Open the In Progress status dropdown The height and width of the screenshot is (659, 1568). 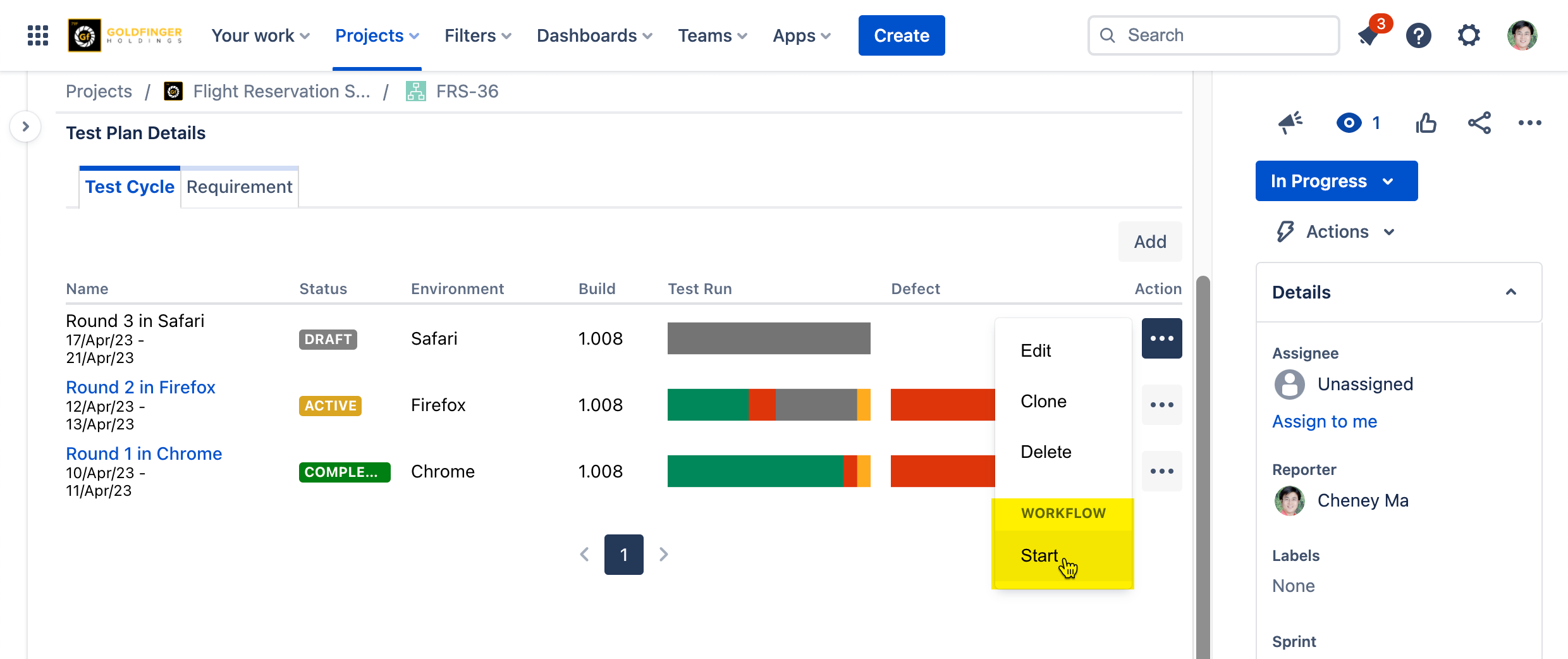click(x=1336, y=181)
